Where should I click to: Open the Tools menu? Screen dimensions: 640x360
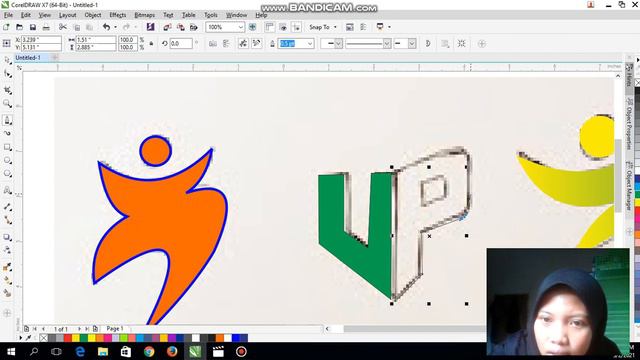click(x=211, y=15)
